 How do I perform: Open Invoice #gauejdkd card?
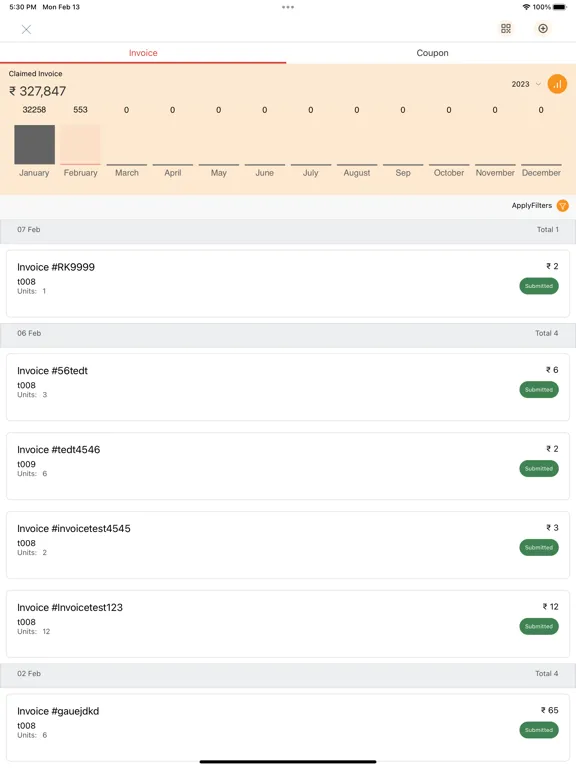point(288,727)
